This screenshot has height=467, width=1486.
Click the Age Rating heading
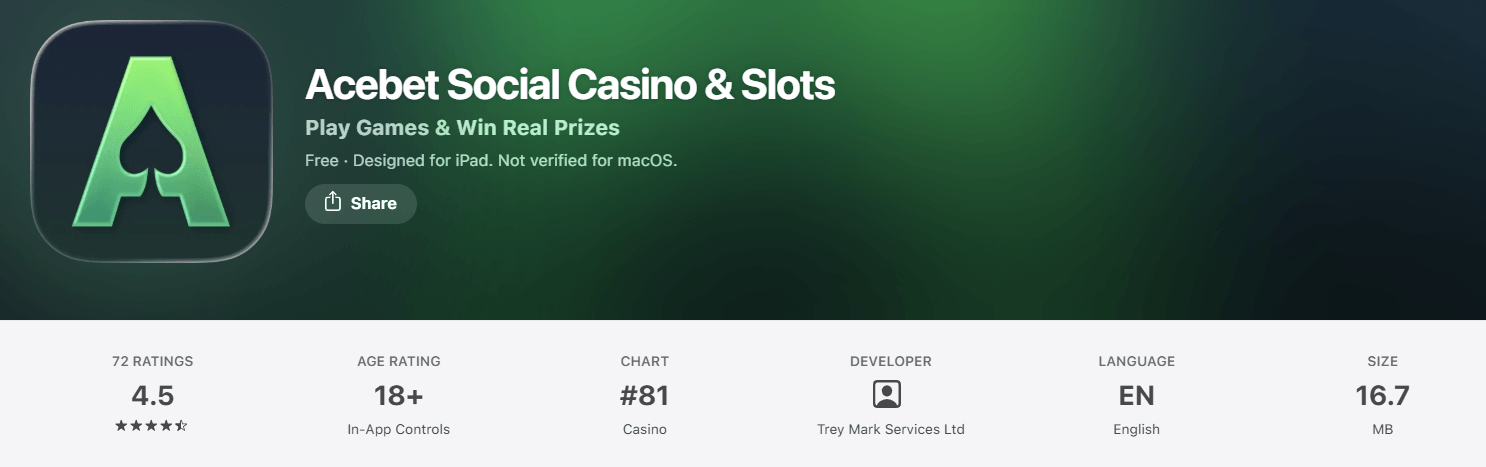pyautogui.click(x=399, y=361)
